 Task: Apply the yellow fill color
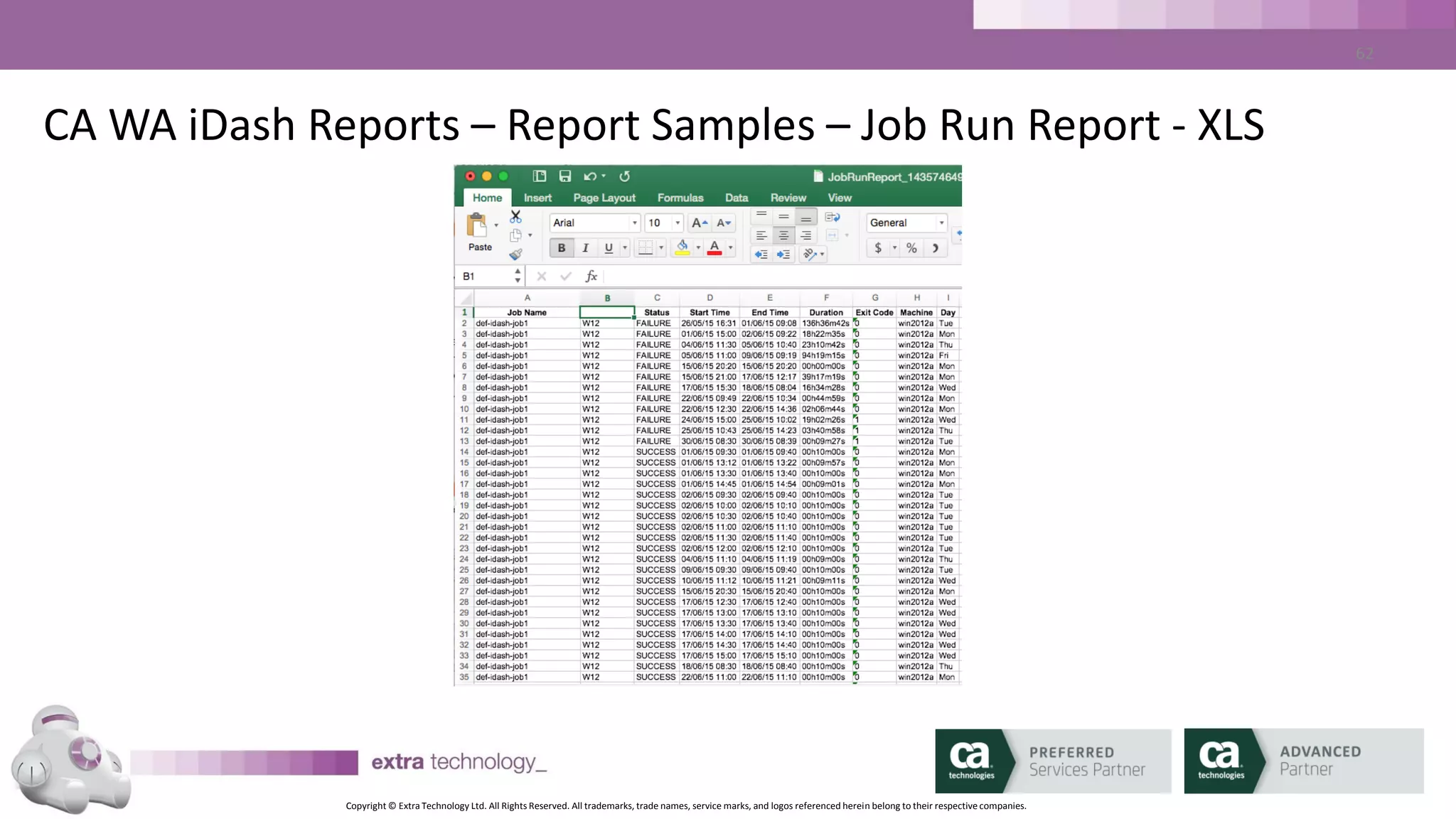tap(682, 247)
